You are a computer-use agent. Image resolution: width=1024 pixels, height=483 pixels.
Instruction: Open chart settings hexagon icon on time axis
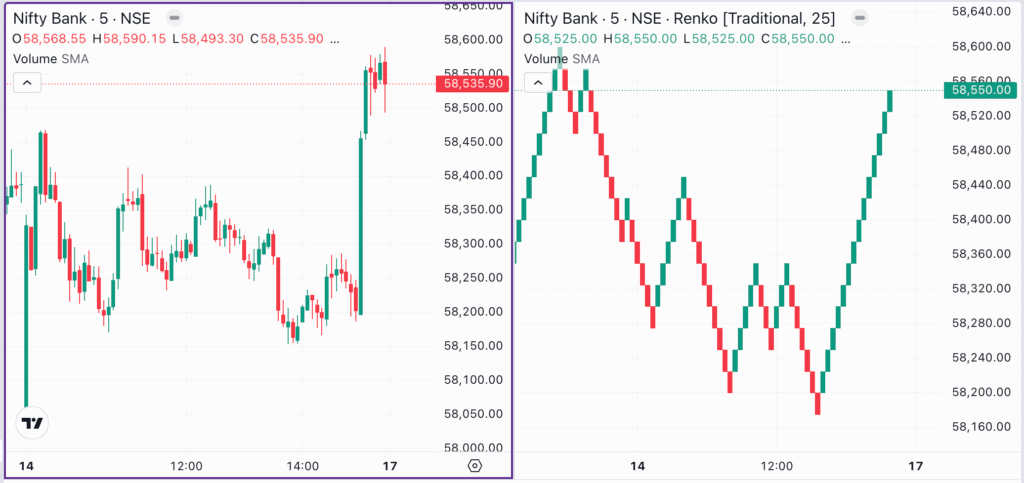(475, 466)
